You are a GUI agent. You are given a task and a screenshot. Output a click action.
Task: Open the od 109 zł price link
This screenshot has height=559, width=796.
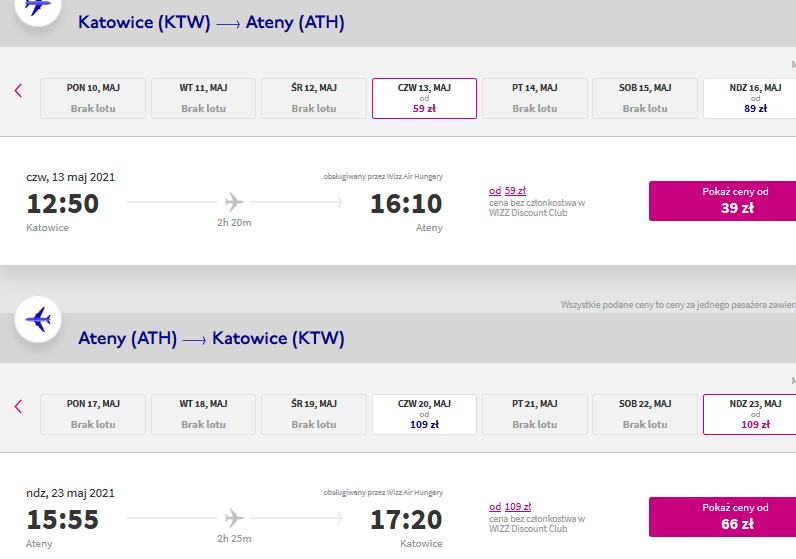pyautogui.click(x=510, y=506)
